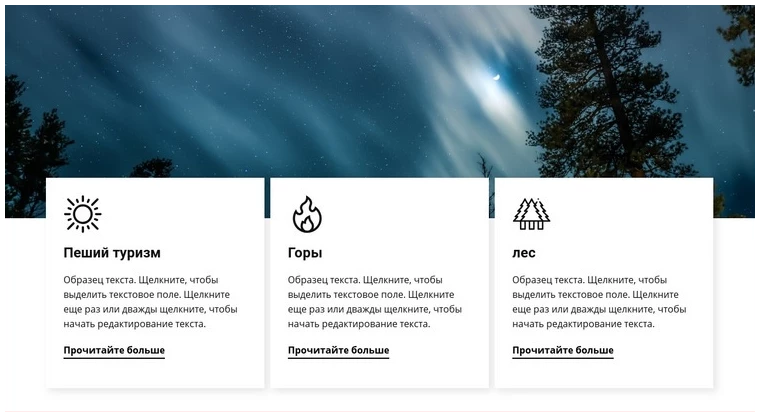This screenshot has width=760, height=417.
Task: Click the white space right of the trees icon
Action: (x=630, y=213)
